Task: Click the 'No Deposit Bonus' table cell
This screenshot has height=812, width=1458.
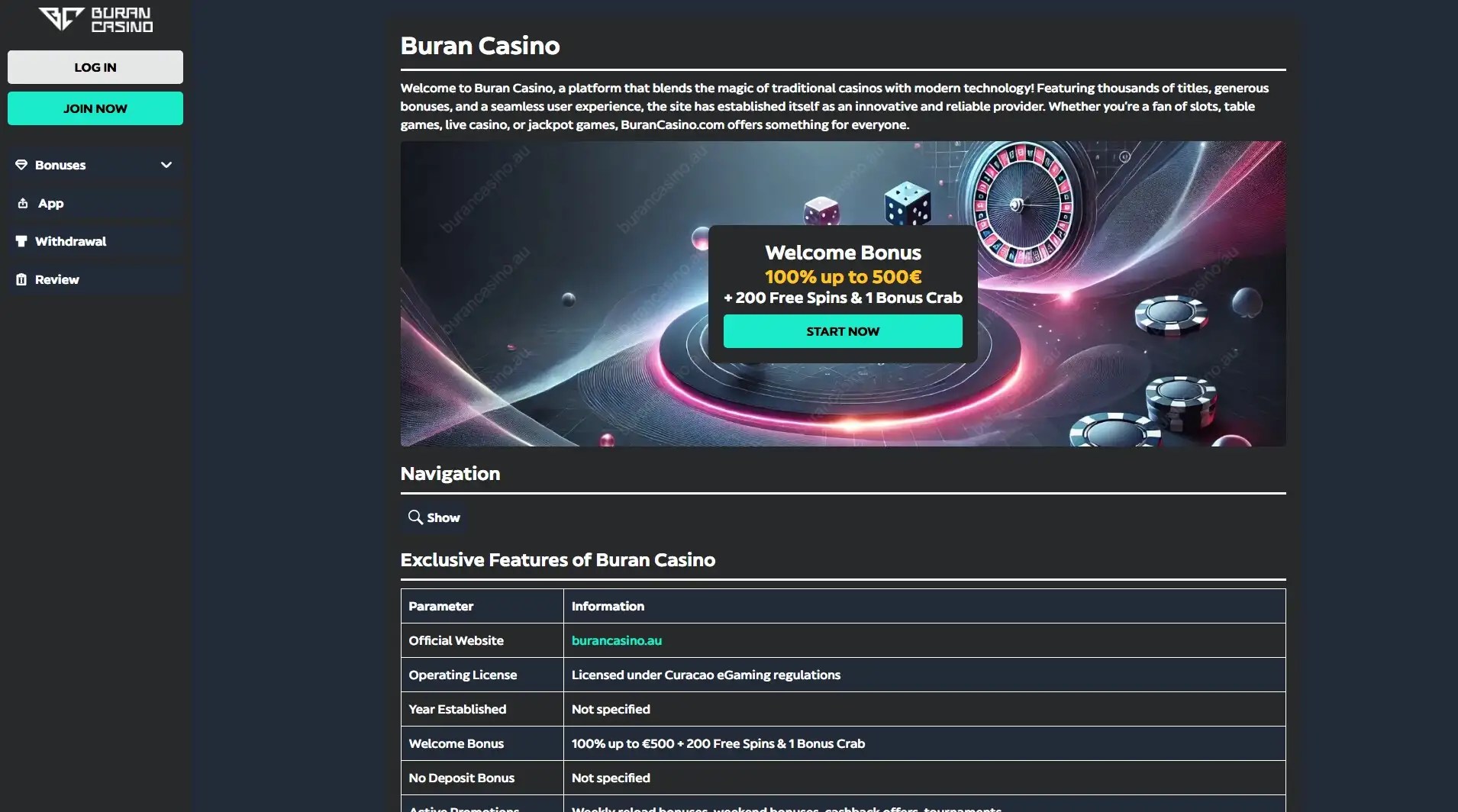Action: tap(482, 778)
